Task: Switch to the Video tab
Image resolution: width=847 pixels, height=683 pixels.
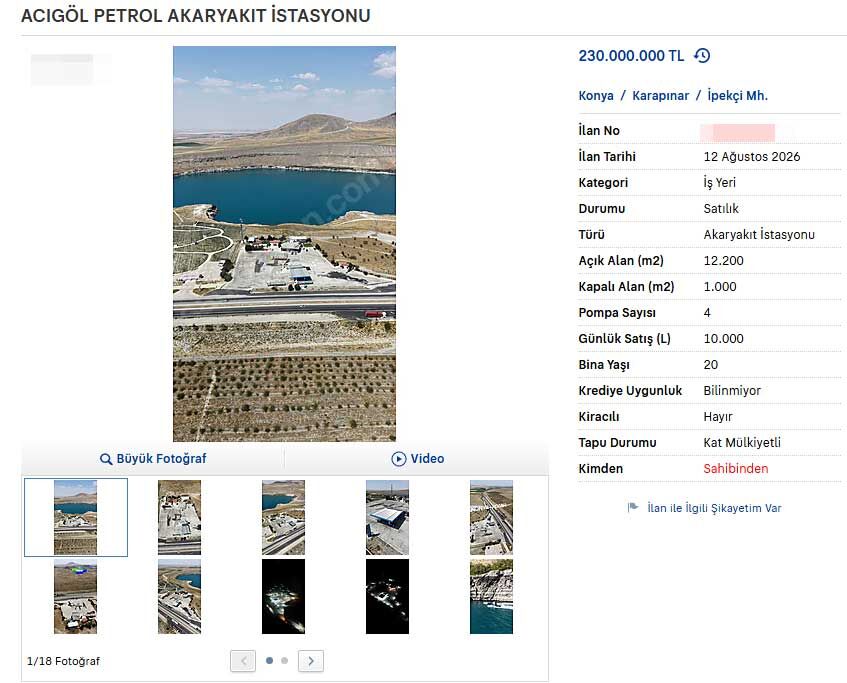Action: 417,459
